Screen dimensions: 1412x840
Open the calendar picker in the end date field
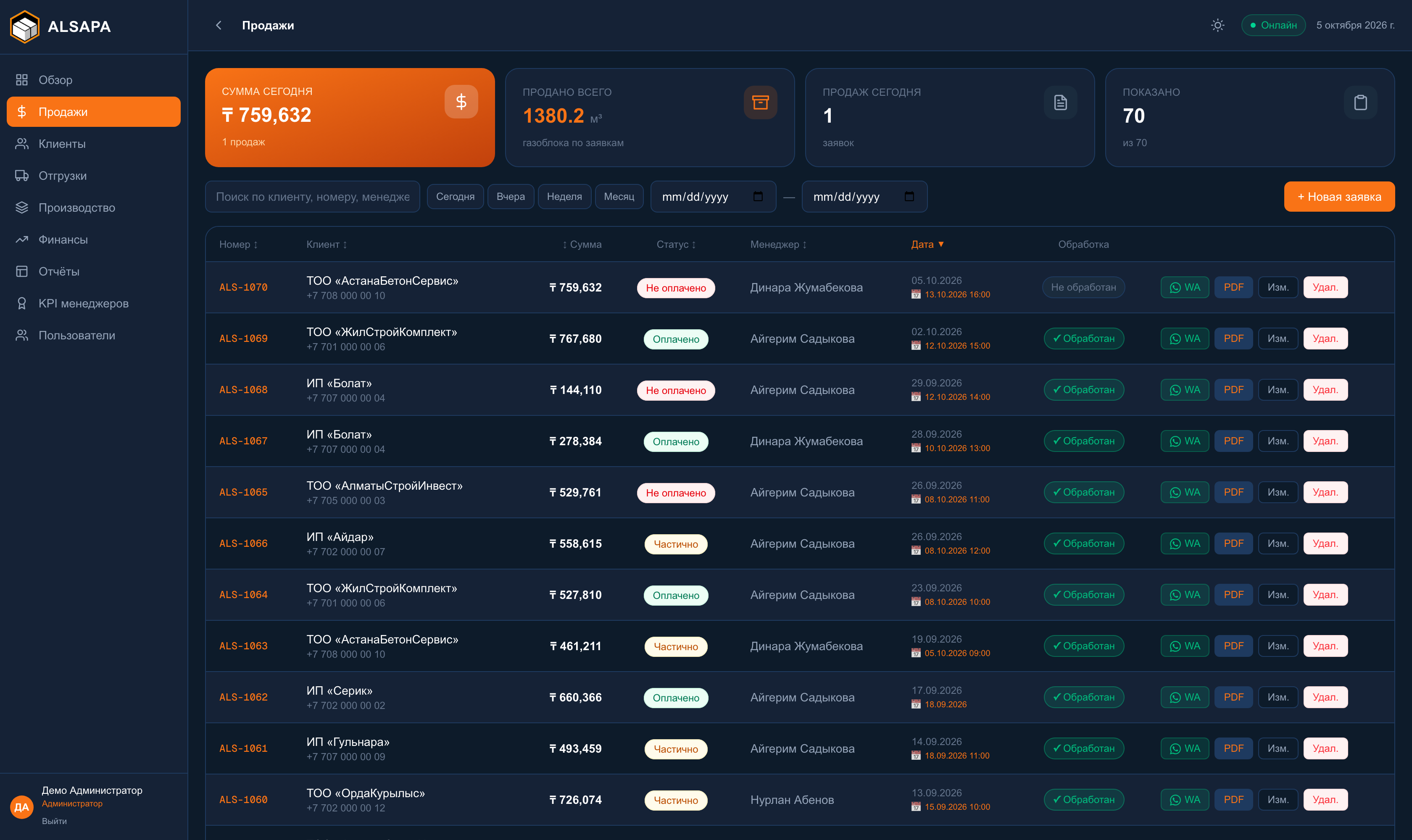point(909,197)
